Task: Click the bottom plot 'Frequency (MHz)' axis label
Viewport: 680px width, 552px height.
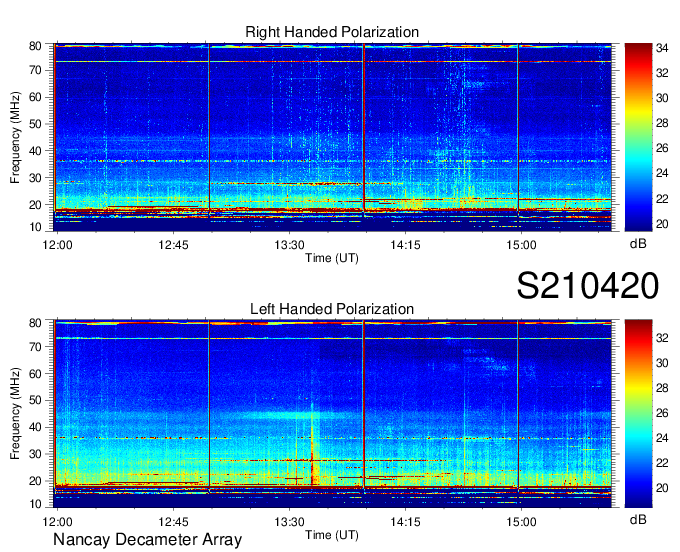Action: (15, 414)
